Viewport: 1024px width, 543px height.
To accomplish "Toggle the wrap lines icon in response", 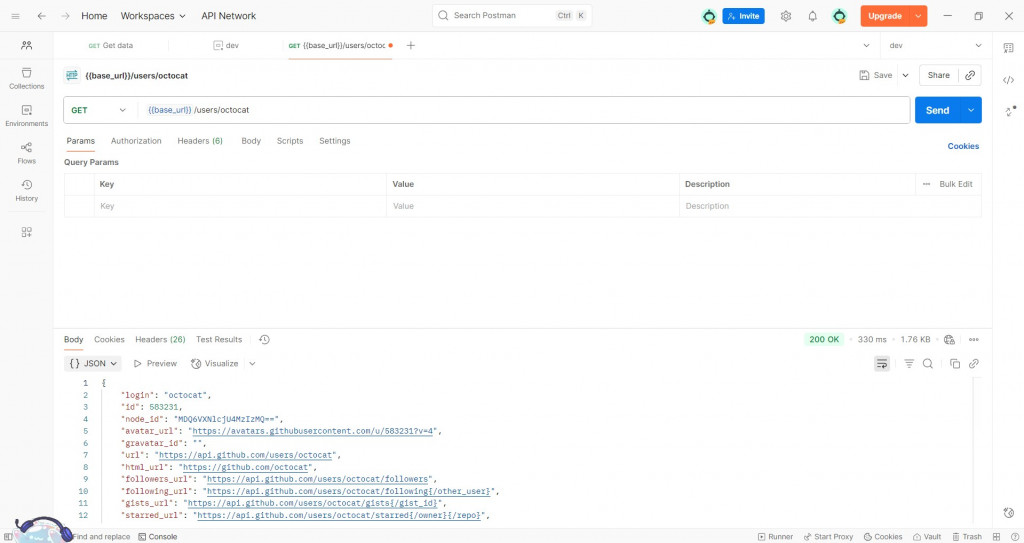I will pos(882,363).
